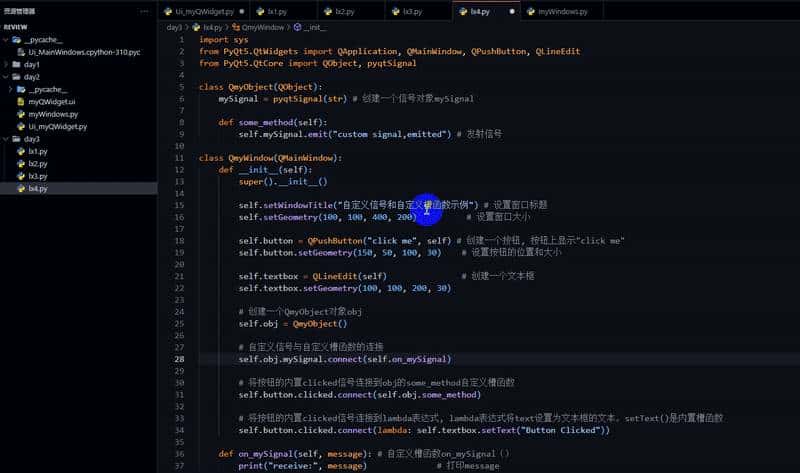Switch to the myWindows.py editor tab
The height and width of the screenshot is (473, 800).
(x=563, y=11)
